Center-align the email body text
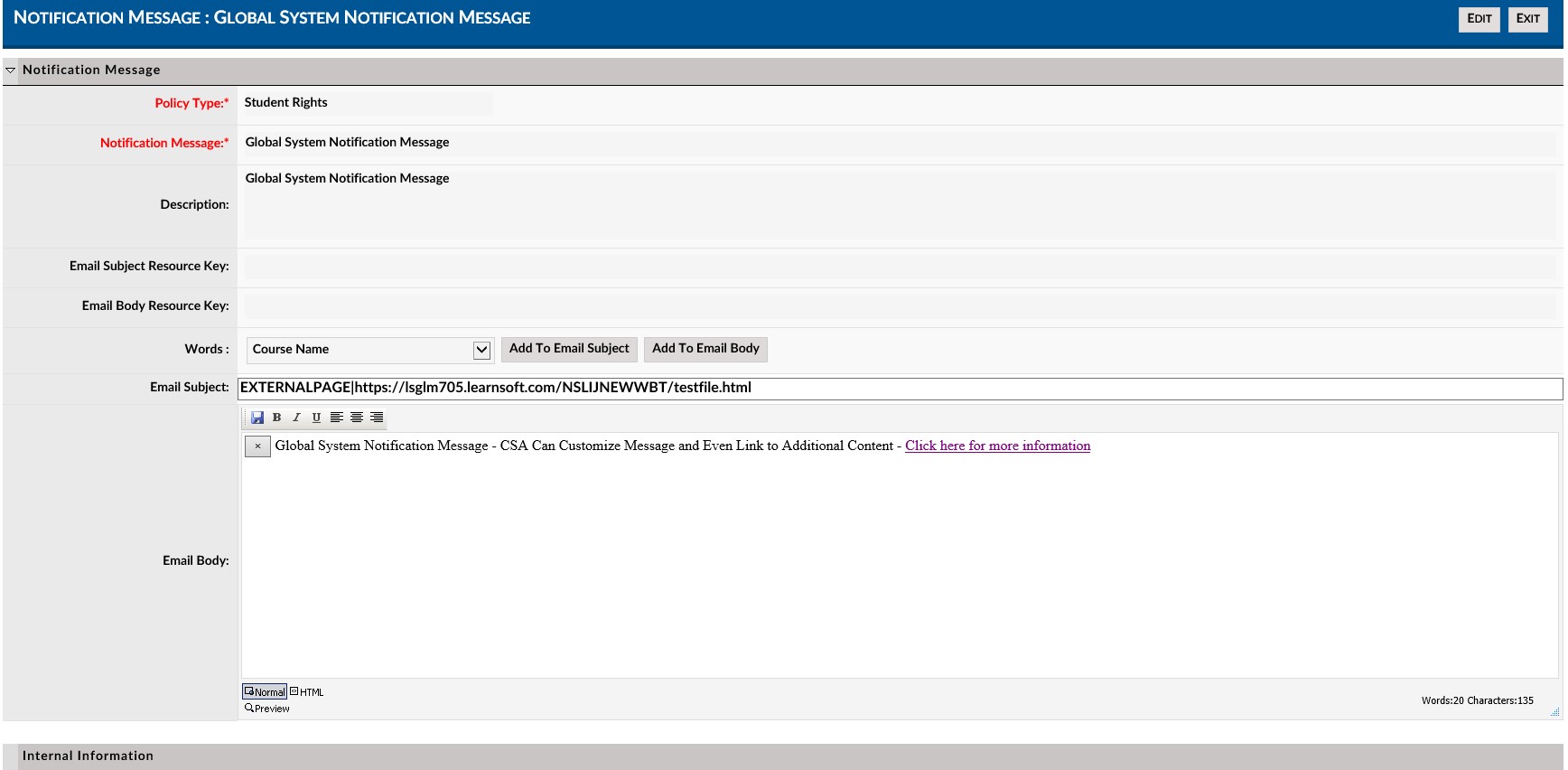The width and height of the screenshot is (1568, 770). coord(357,418)
